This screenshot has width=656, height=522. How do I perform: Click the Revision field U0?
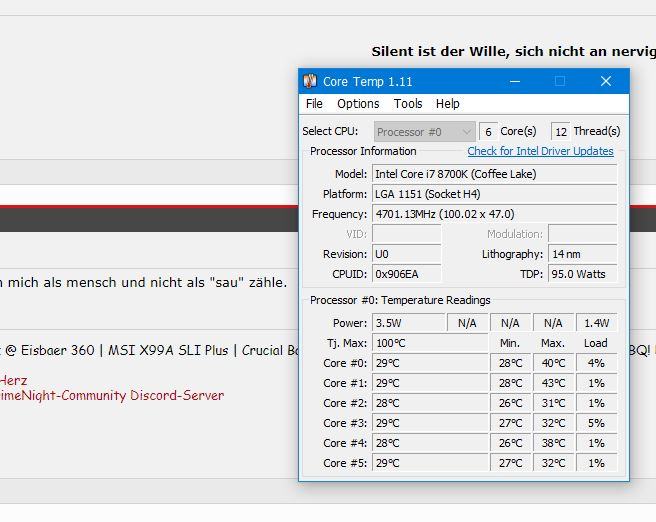click(x=407, y=254)
